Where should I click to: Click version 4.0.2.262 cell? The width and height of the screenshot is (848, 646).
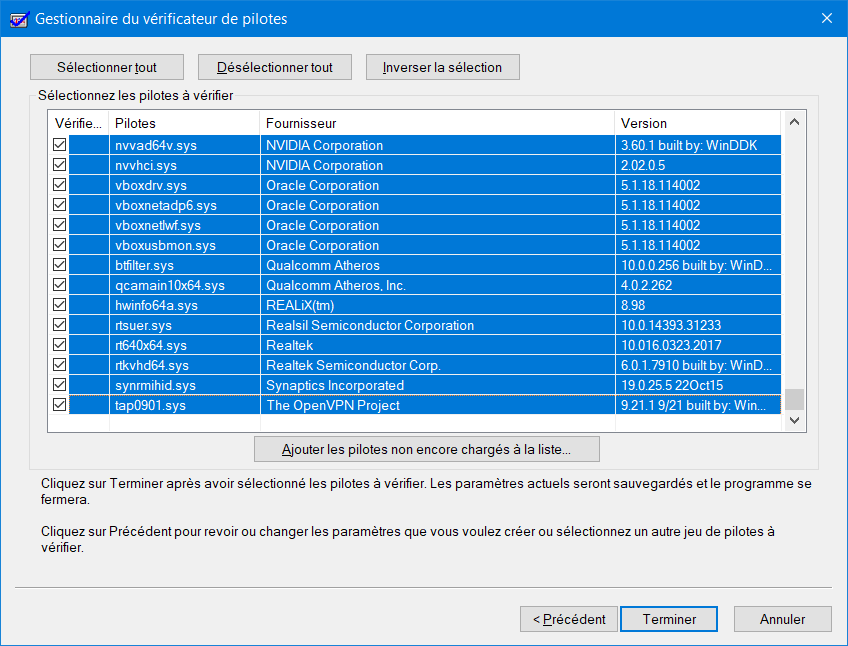click(x=698, y=285)
